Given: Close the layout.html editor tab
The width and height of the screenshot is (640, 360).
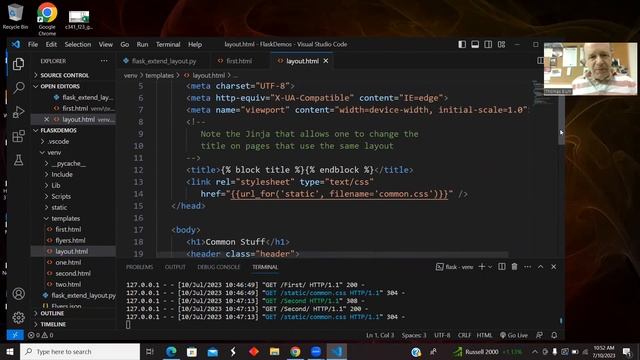Looking at the screenshot, I should [x=326, y=61].
